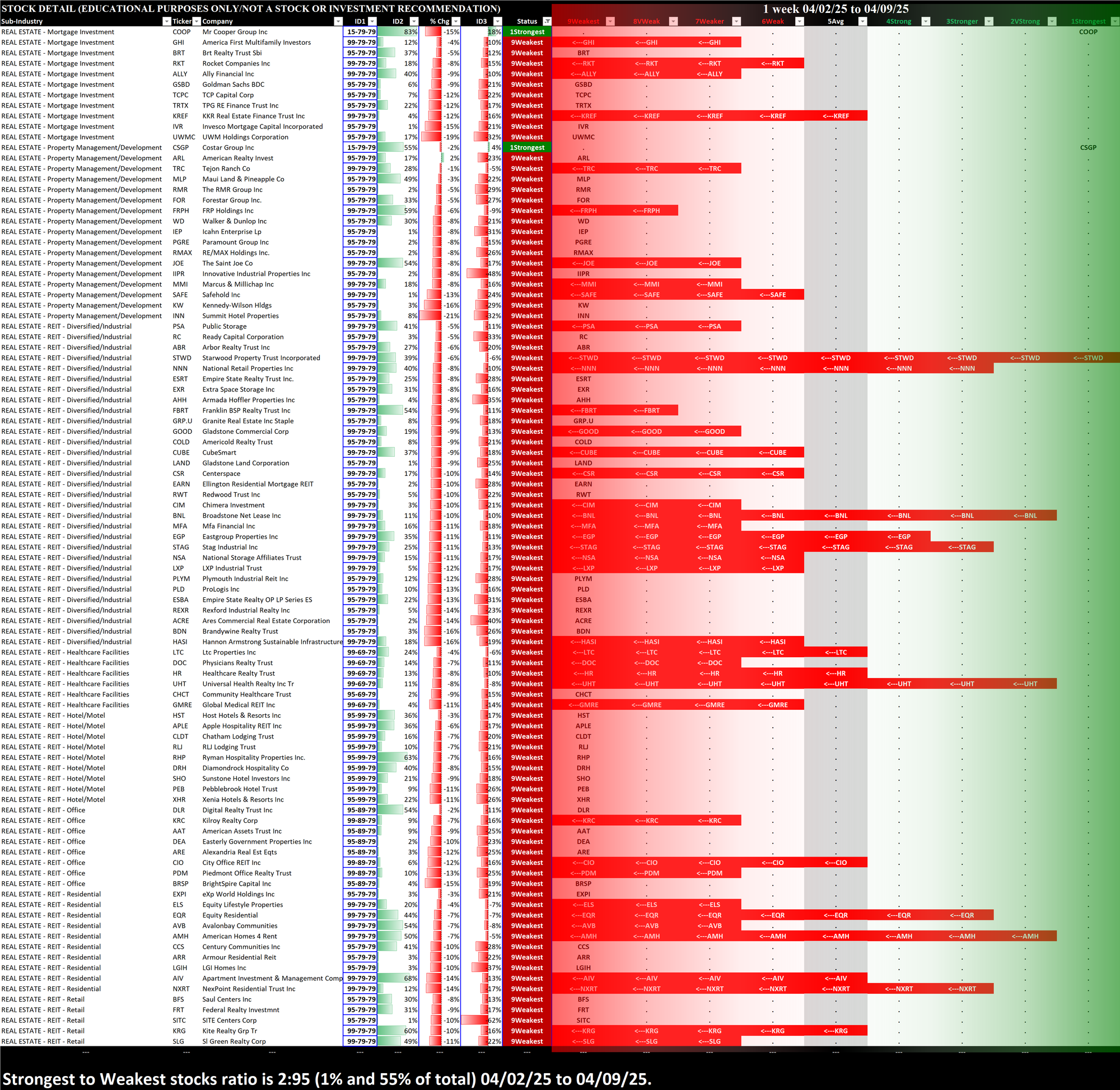Image resolution: width=1120 pixels, height=1090 pixels.
Task: Open the Company column filter arrow
Action: (x=338, y=21)
